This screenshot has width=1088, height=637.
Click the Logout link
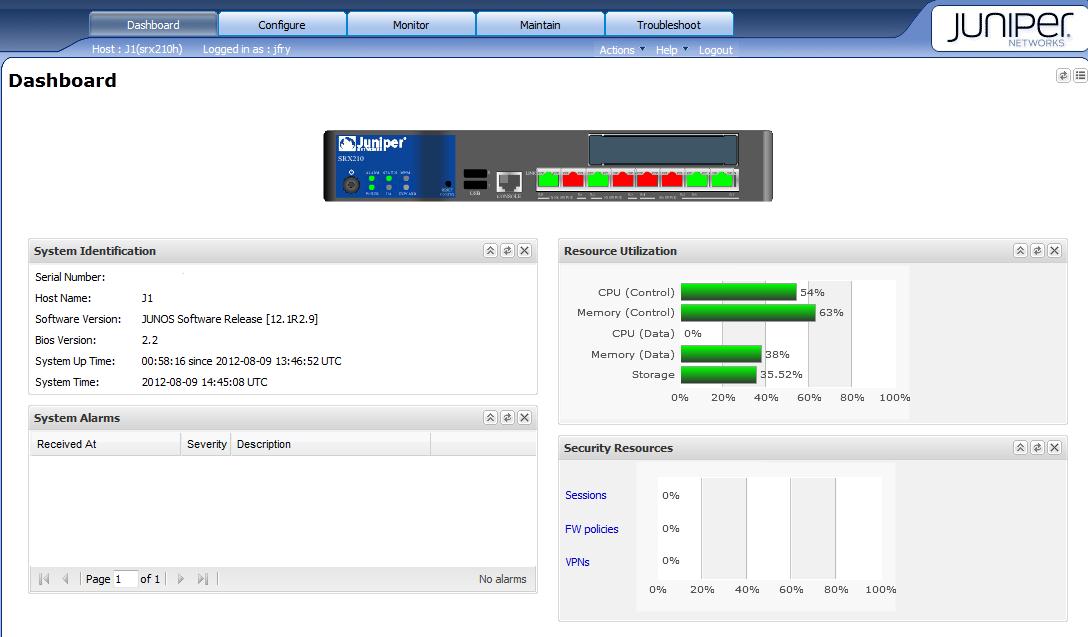click(x=715, y=50)
